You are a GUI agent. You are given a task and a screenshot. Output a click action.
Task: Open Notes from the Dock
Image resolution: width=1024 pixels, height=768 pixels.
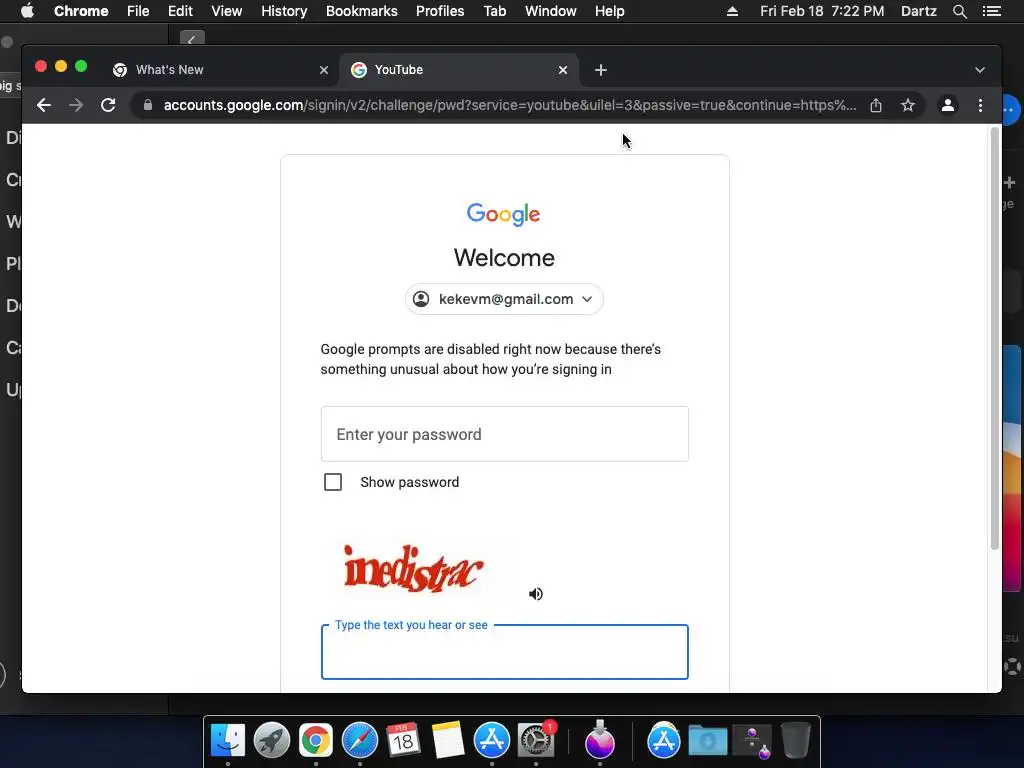pos(447,741)
